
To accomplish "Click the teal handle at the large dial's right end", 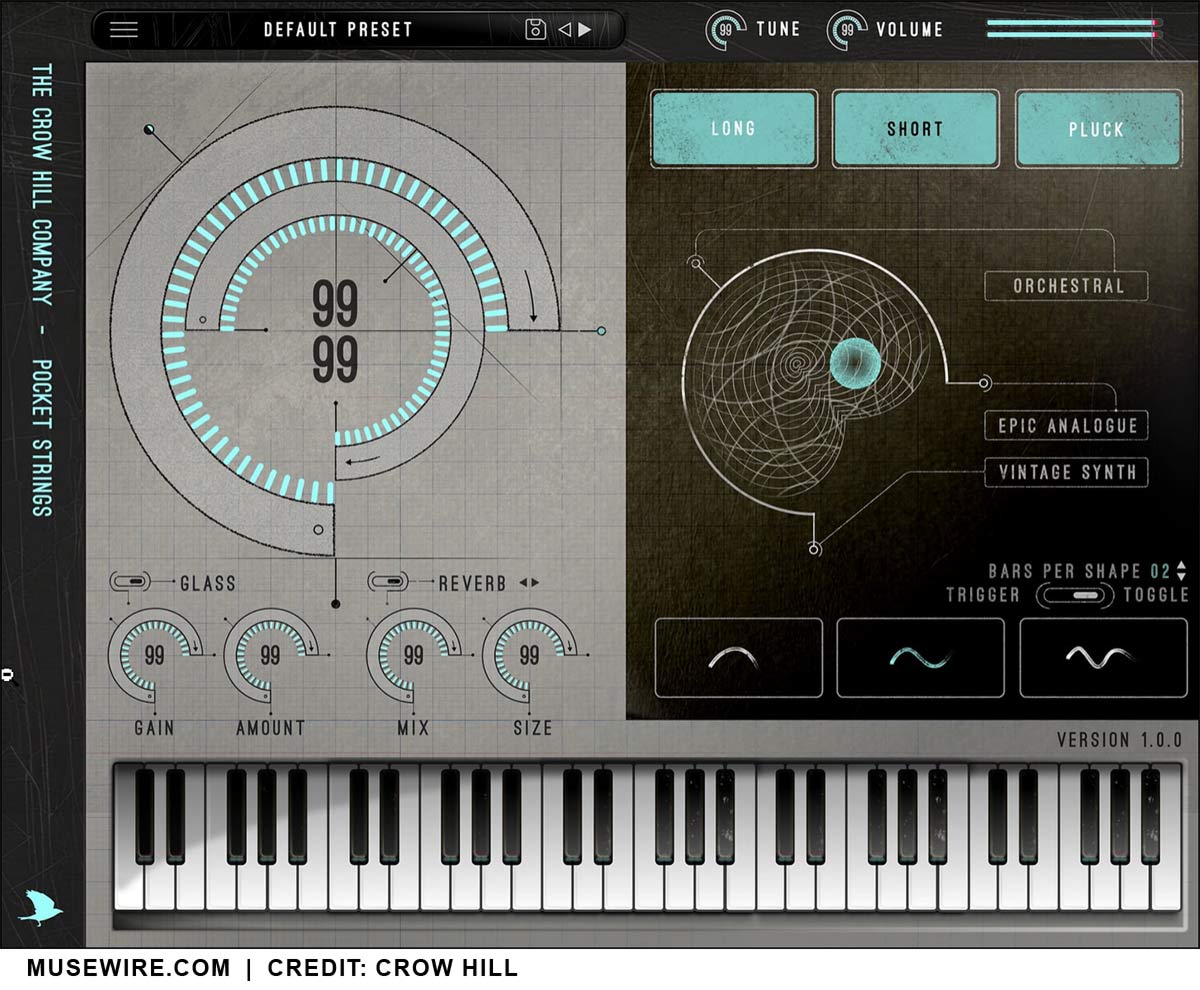I will [x=601, y=330].
